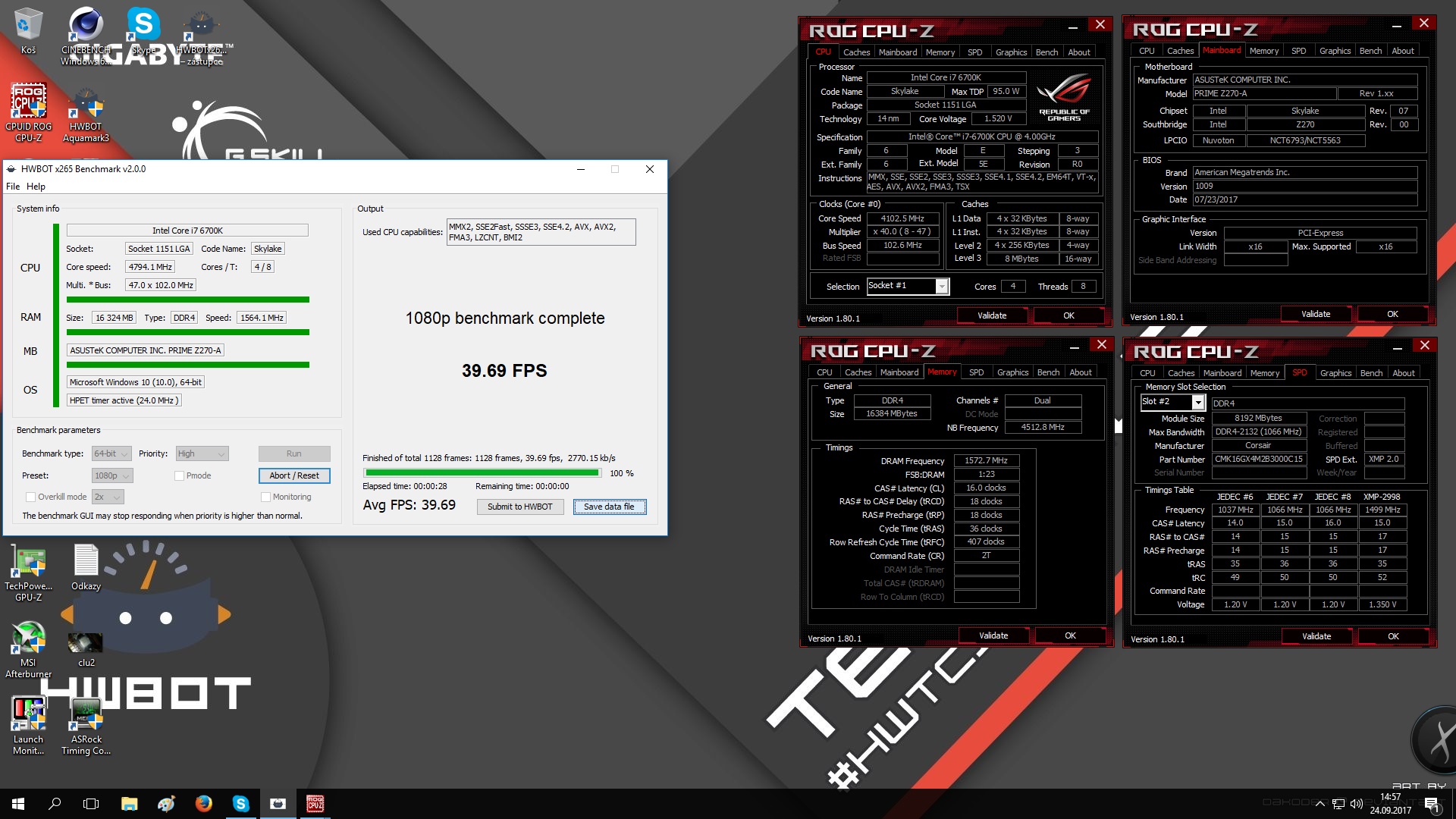Switch to ROG CPU-Z taskbar button
The width and height of the screenshot is (1456, 819).
coord(315,803)
